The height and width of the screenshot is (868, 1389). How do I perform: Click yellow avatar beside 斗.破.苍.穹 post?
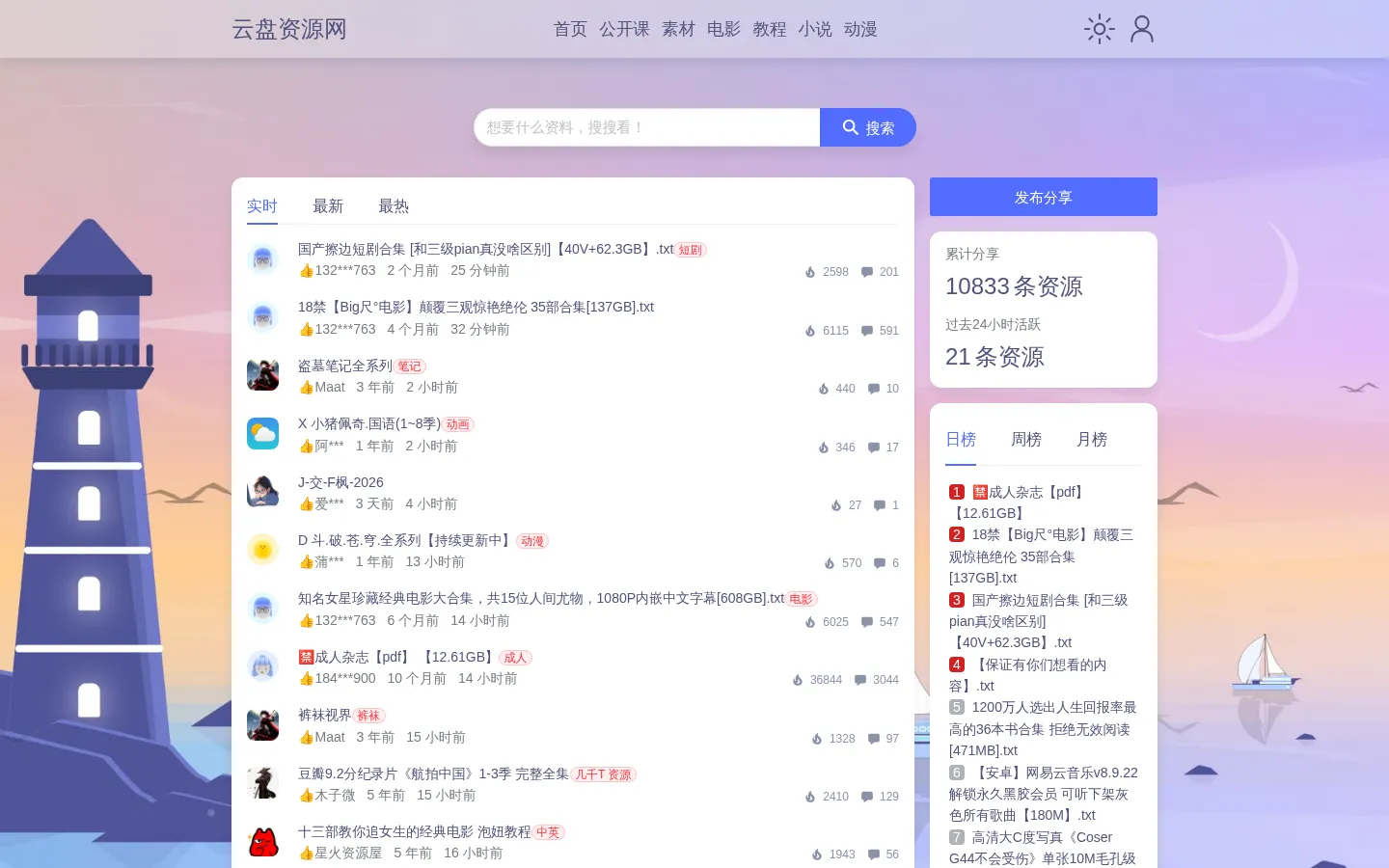tap(262, 550)
